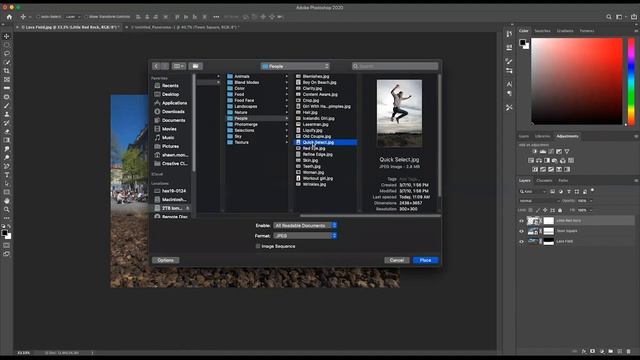The image size is (640, 360).
Task: Switch to the Gradients tab
Action: tap(565, 31)
